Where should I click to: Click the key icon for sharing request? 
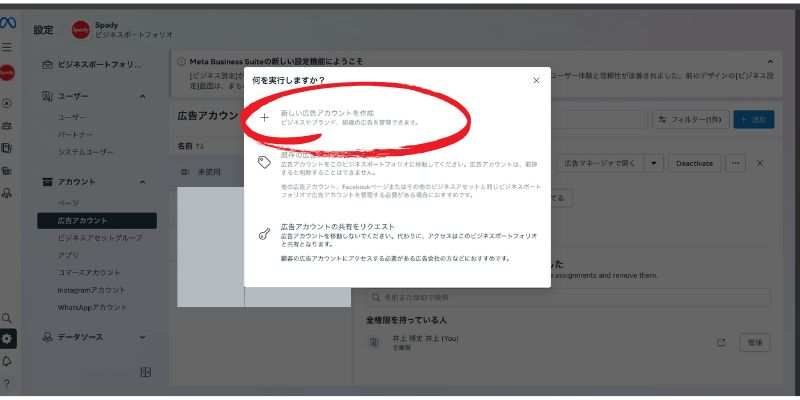[x=264, y=234]
